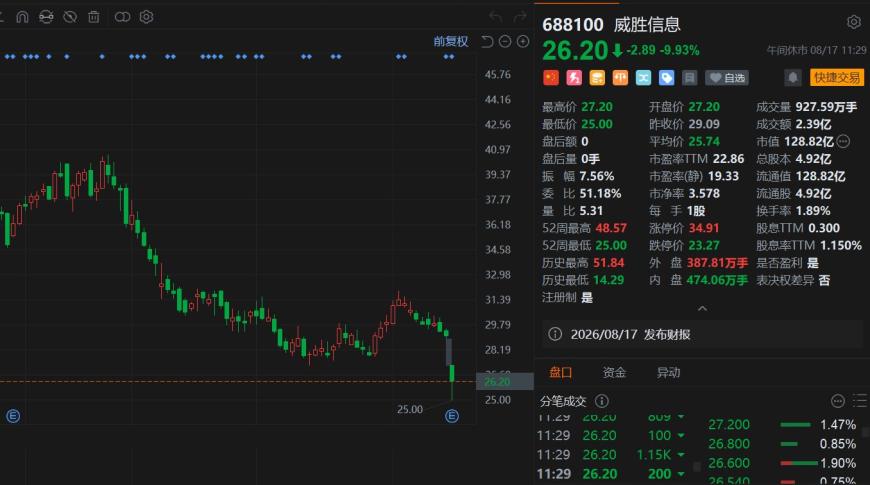This screenshot has width=870, height=485.
Task: Show info for 分笔成交
Action: (x=602, y=401)
